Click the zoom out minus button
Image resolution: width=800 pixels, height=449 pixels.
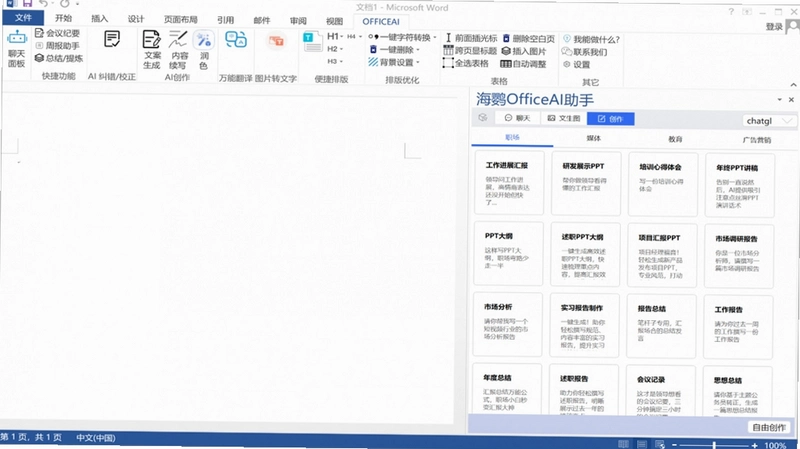[x=674, y=445]
